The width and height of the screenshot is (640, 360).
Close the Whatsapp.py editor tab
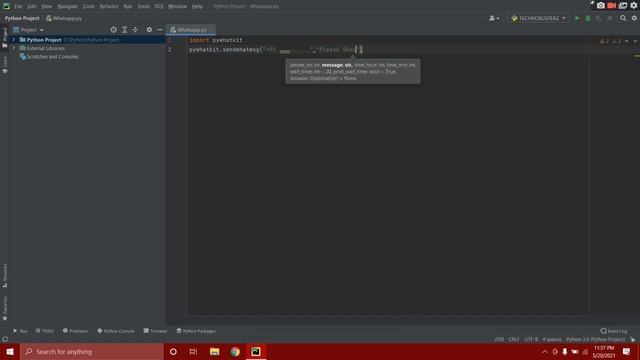(x=211, y=30)
